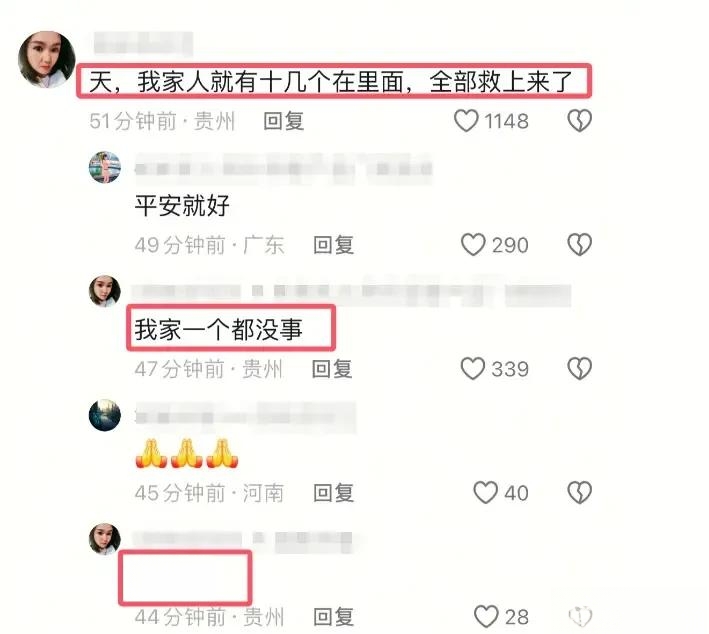Open avatar of 平安就好 commenter
Viewport: 709px width, 634px height.
104,167
